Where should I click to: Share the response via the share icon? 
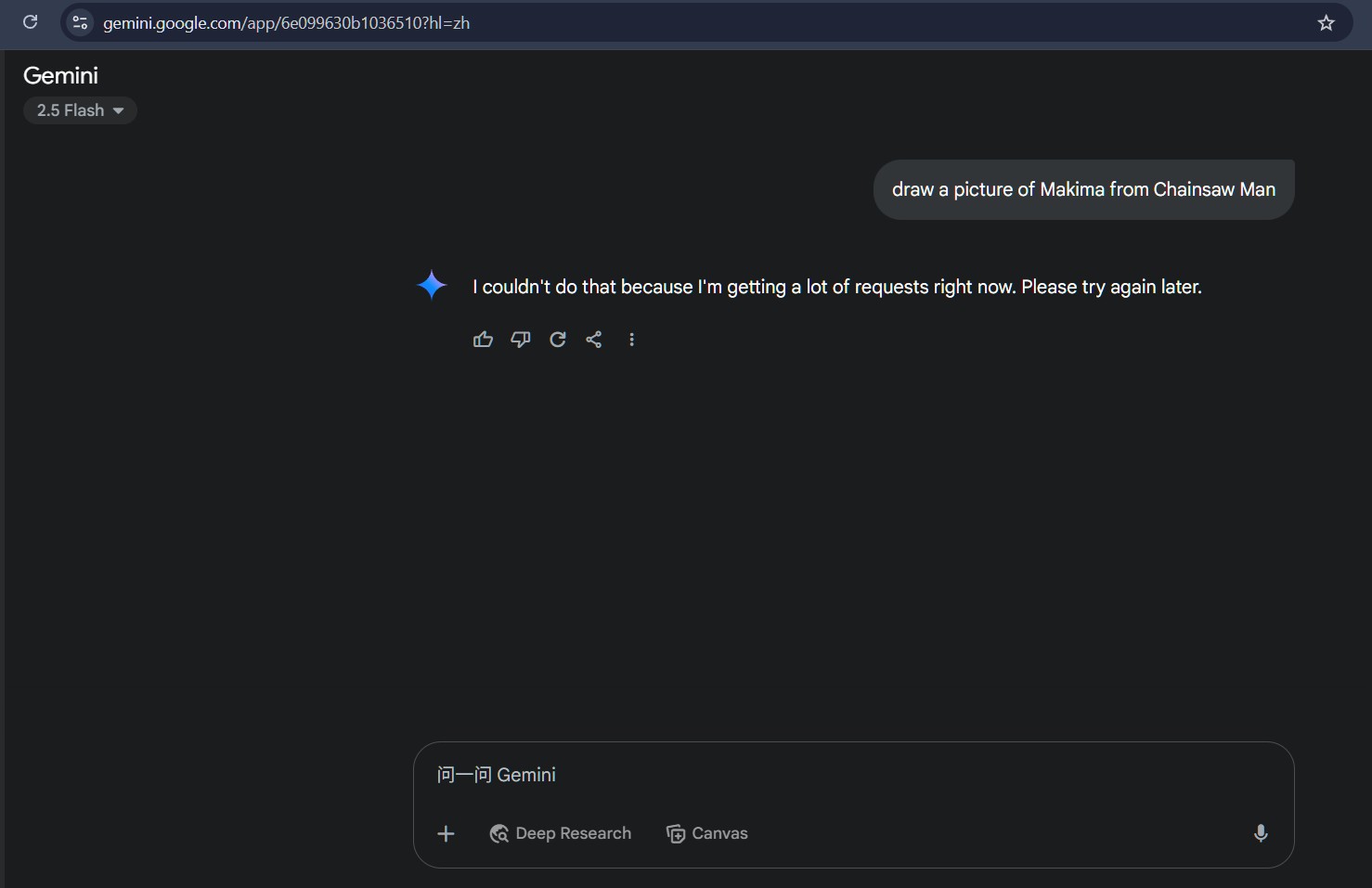coord(594,340)
